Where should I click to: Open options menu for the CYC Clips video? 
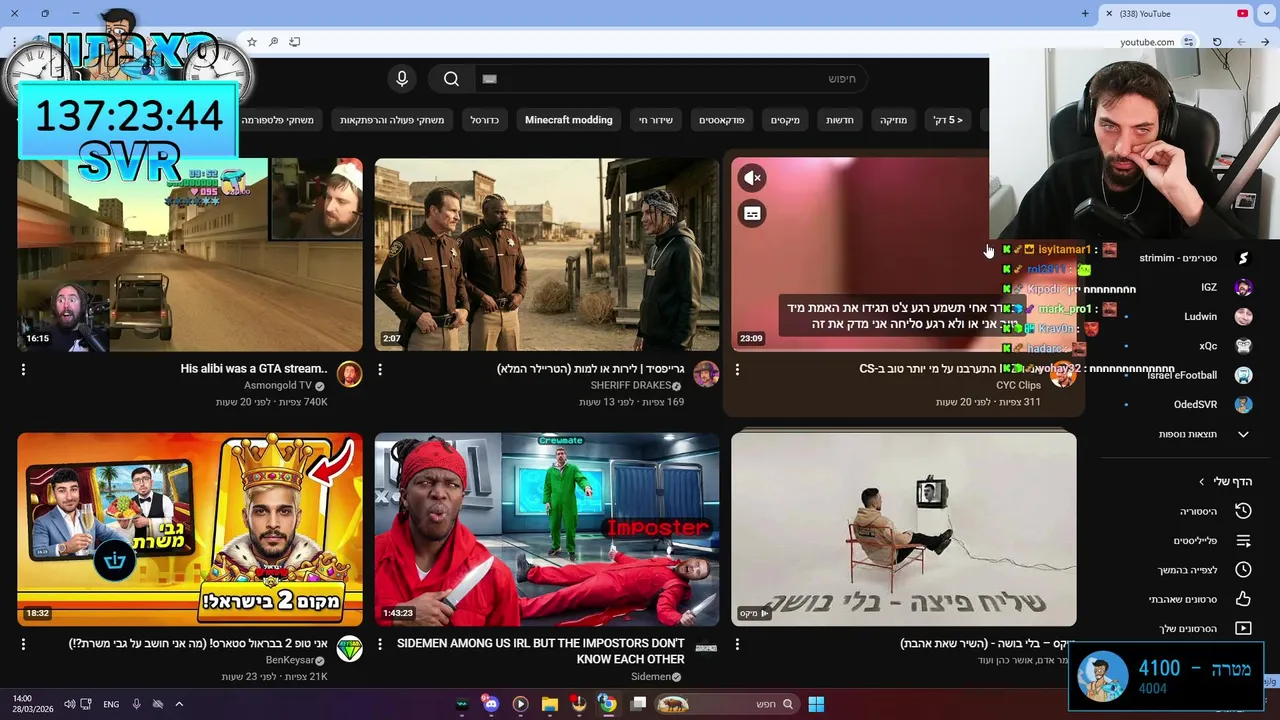tap(737, 370)
